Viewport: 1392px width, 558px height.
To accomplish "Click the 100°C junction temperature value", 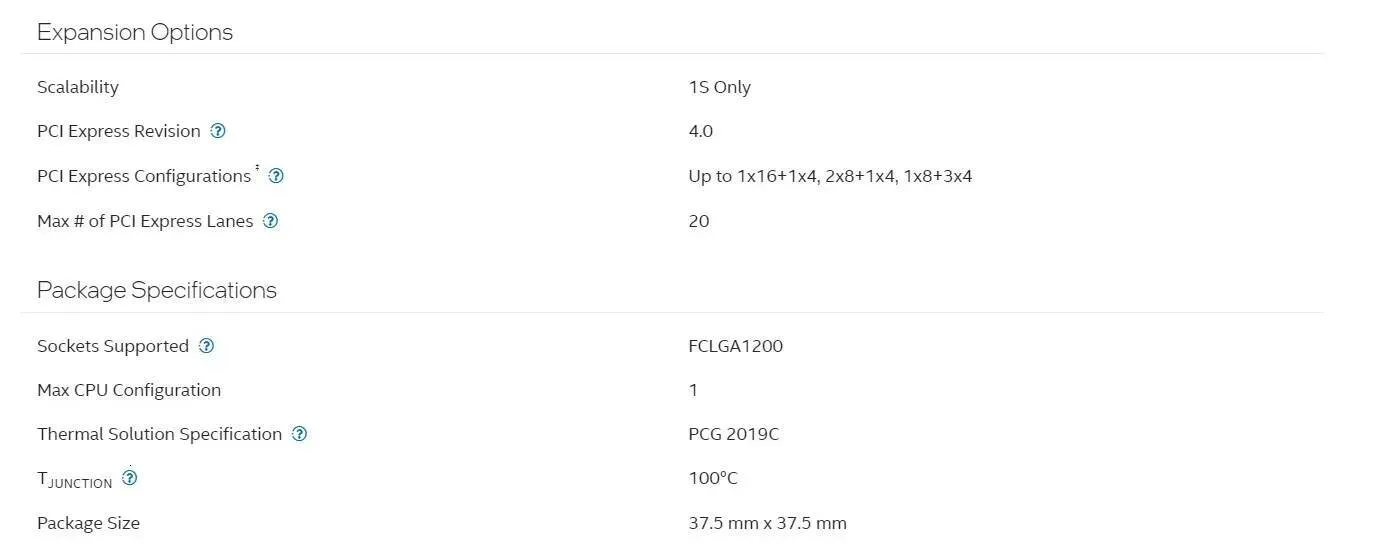I will pyautogui.click(x=713, y=478).
